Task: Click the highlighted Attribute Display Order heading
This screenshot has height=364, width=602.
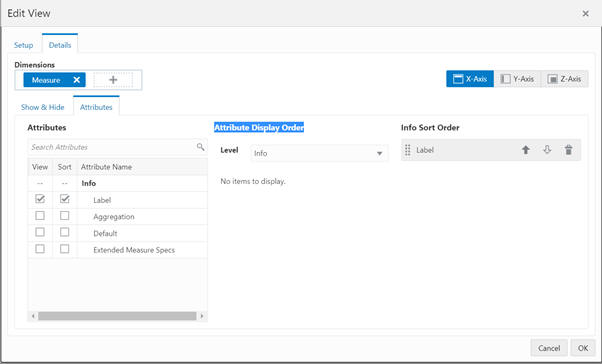Action: pos(259,127)
